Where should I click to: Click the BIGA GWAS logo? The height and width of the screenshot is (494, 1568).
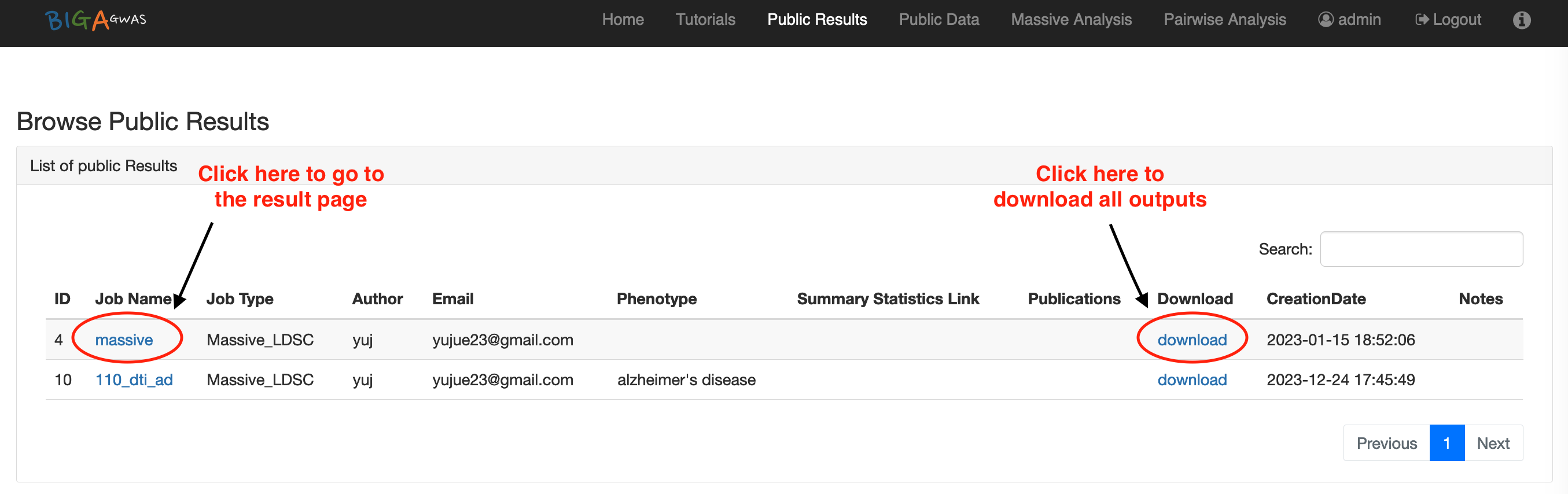pyautogui.click(x=95, y=20)
